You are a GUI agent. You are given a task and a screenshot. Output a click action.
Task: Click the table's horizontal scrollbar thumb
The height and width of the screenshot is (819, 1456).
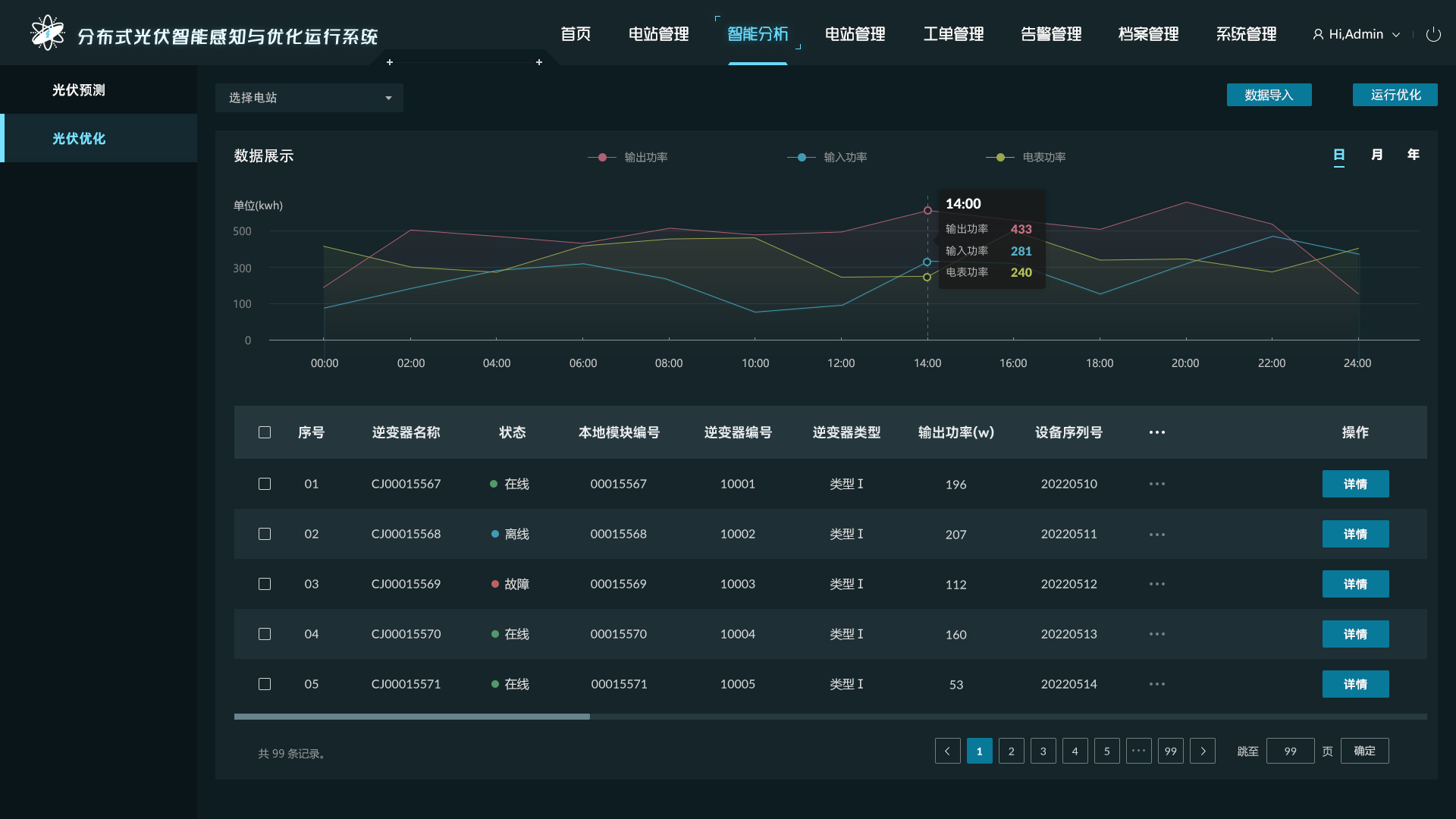click(412, 717)
